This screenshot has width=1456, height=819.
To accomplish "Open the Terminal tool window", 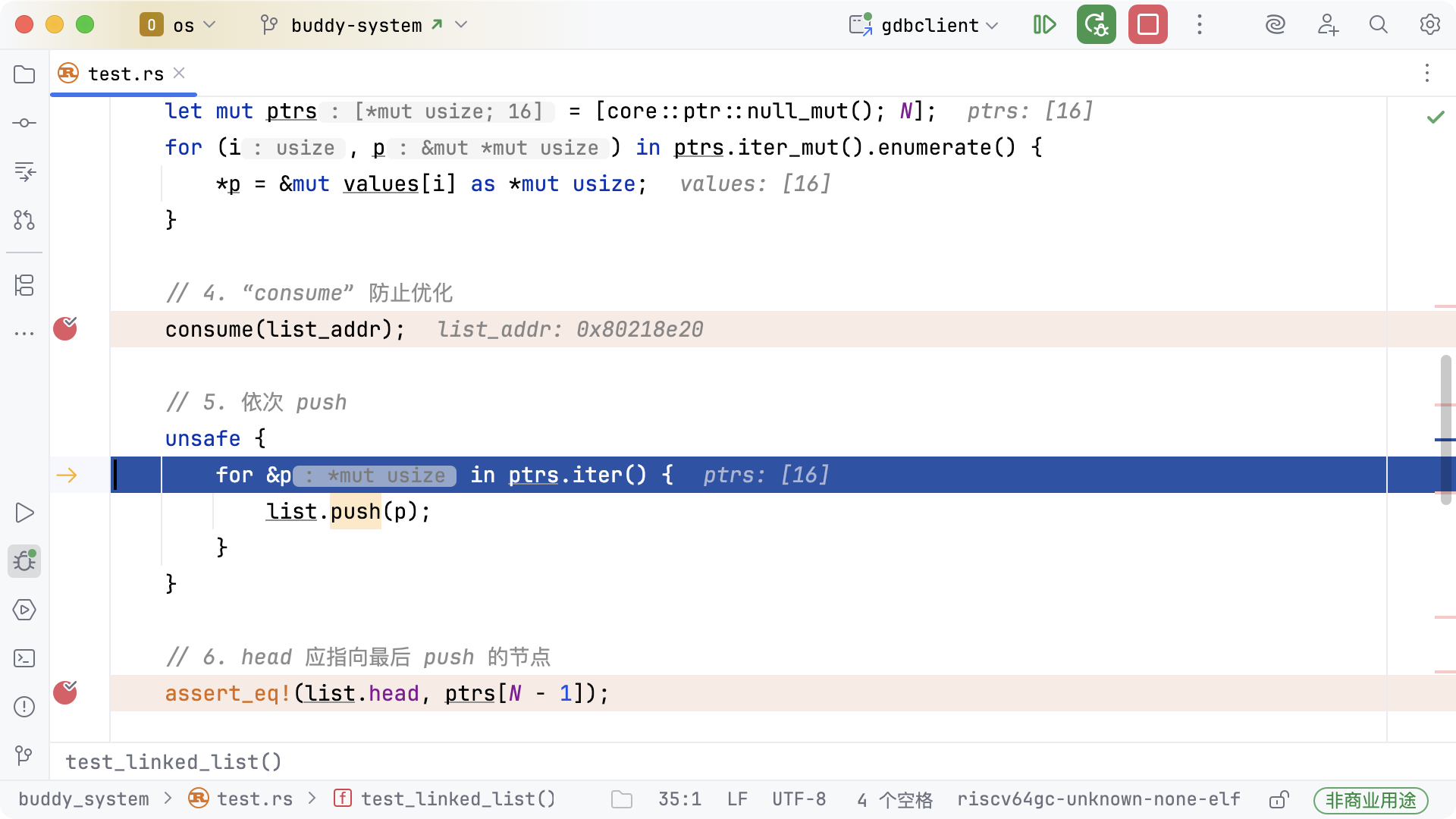I will (24, 658).
